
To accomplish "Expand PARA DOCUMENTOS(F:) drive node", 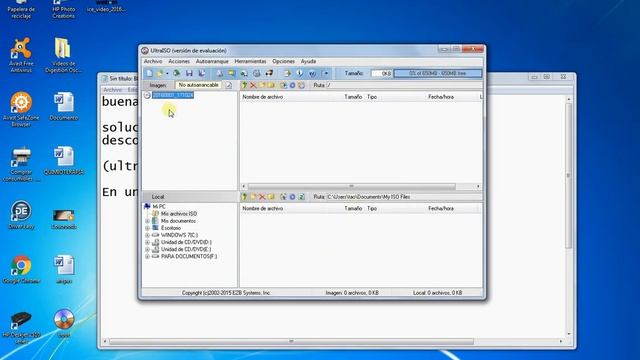I will point(147,257).
